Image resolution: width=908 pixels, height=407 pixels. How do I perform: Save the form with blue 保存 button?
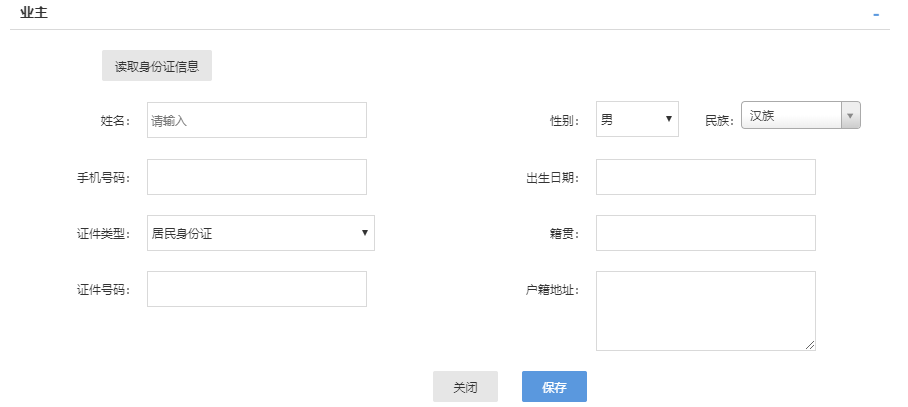pos(554,387)
